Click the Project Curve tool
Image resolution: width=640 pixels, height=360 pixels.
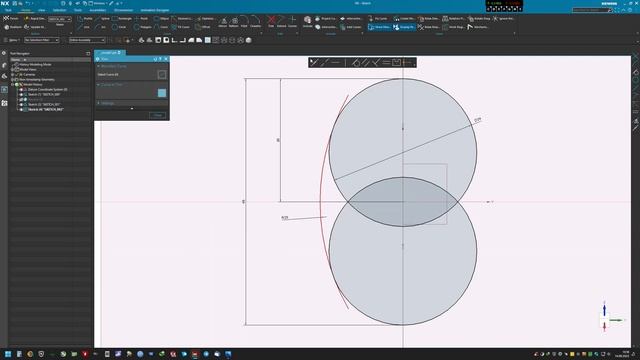click(325, 18)
